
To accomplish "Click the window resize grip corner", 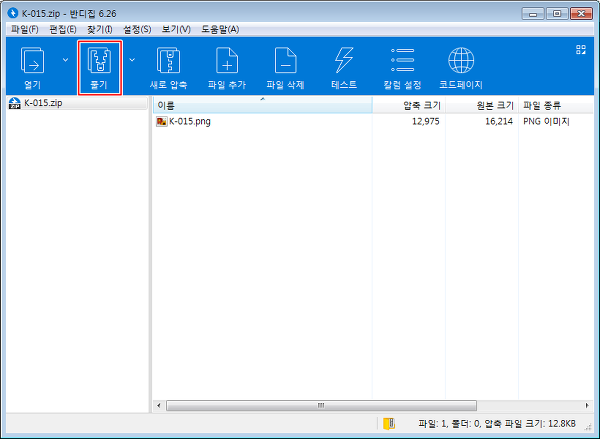I will pos(589,426).
